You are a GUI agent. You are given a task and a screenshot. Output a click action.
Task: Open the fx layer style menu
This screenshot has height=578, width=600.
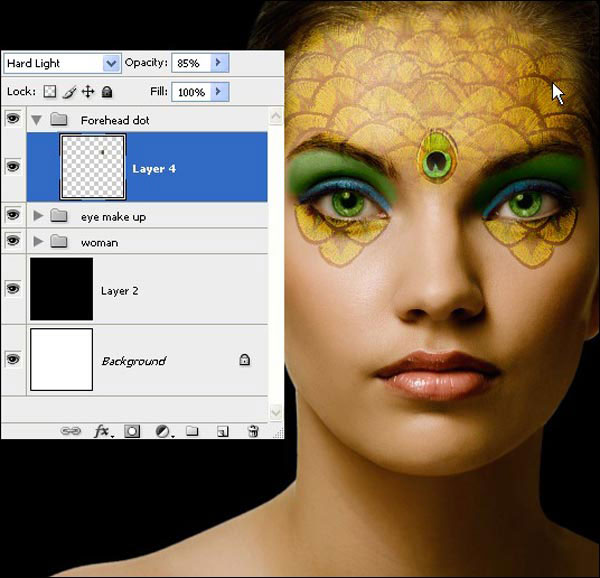coord(102,431)
